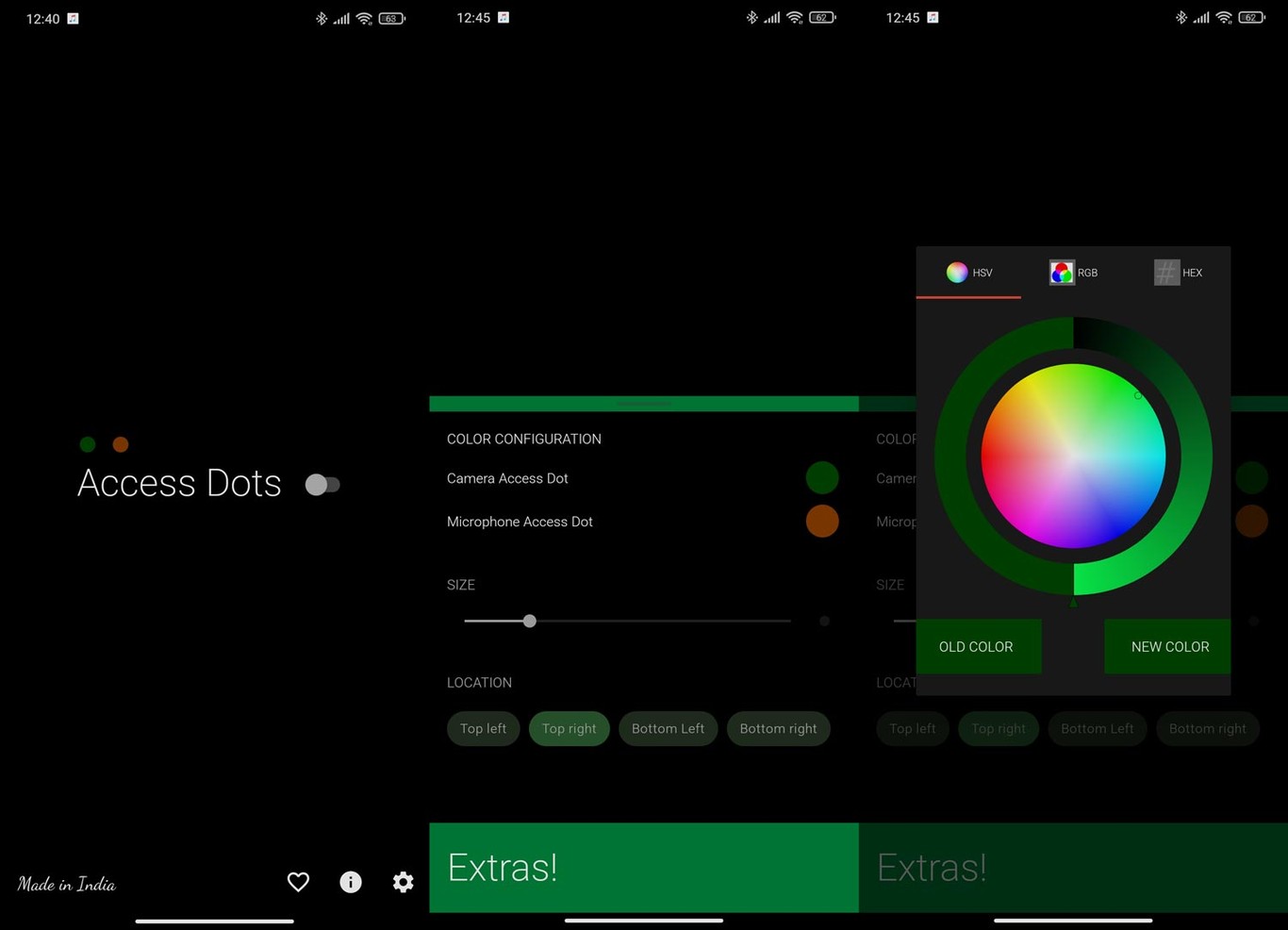Tap the orange dot above Access Dots title
The image size is (1288, 930).
[120, 443]
